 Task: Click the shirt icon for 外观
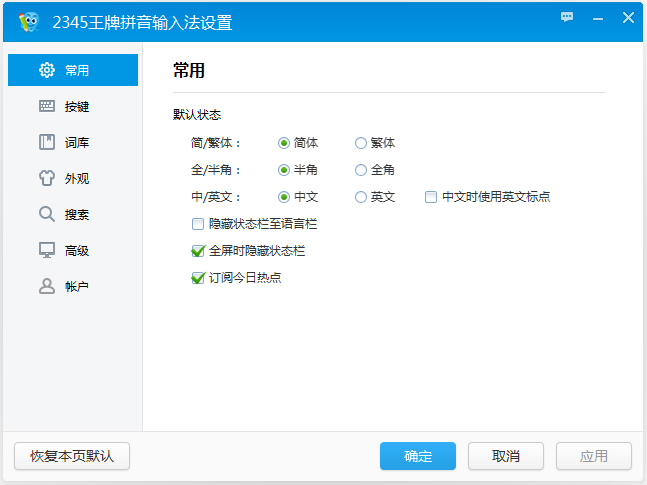[x=47, y=178]
